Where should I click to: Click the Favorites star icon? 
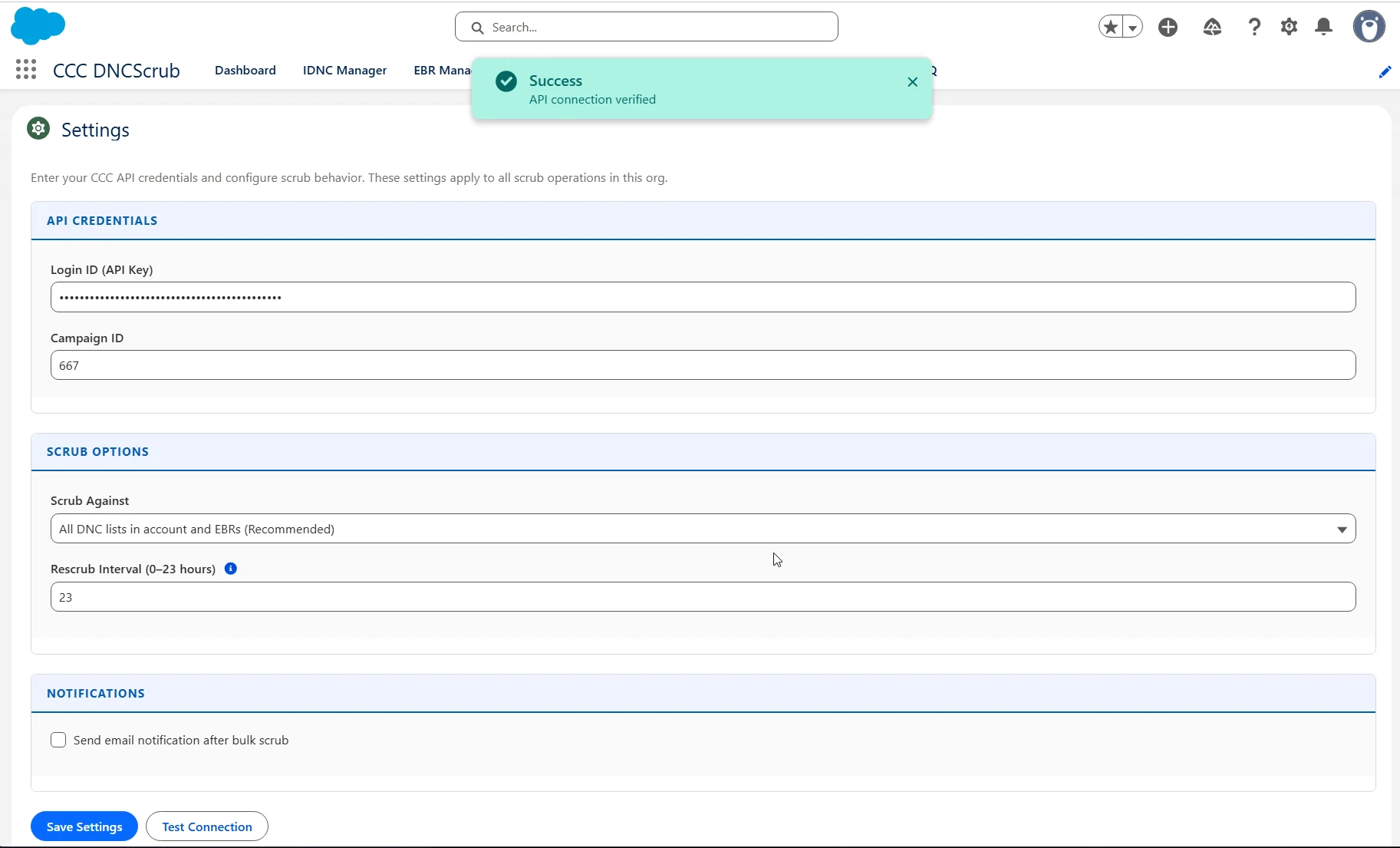1110,27
